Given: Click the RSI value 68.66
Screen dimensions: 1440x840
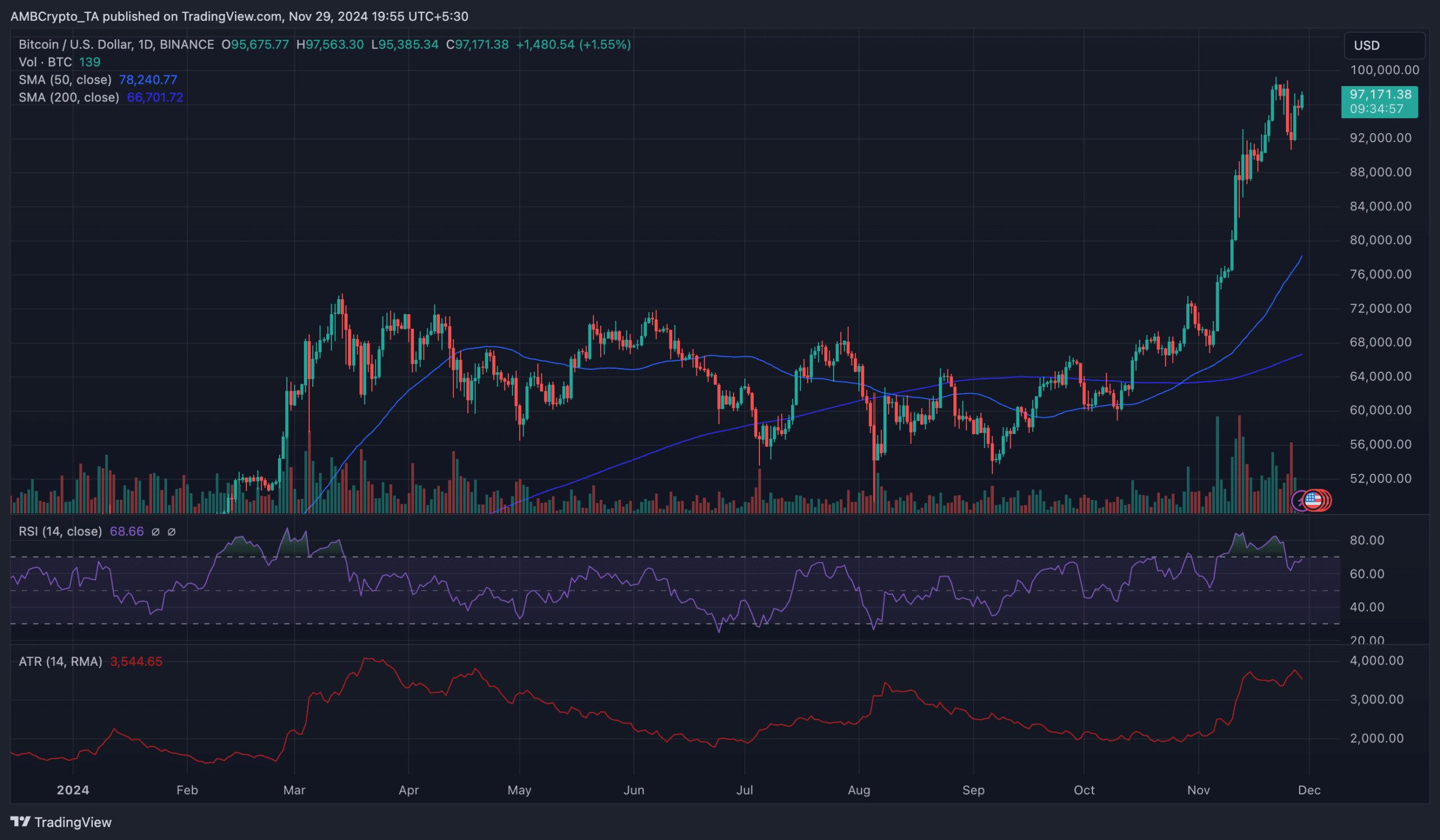Looking at the screenshot, I should 127,531.
